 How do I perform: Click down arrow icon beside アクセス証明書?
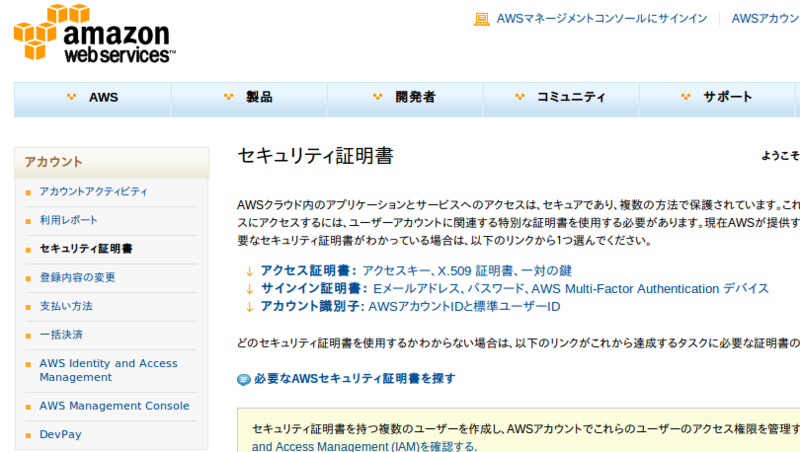click(249, 271)
